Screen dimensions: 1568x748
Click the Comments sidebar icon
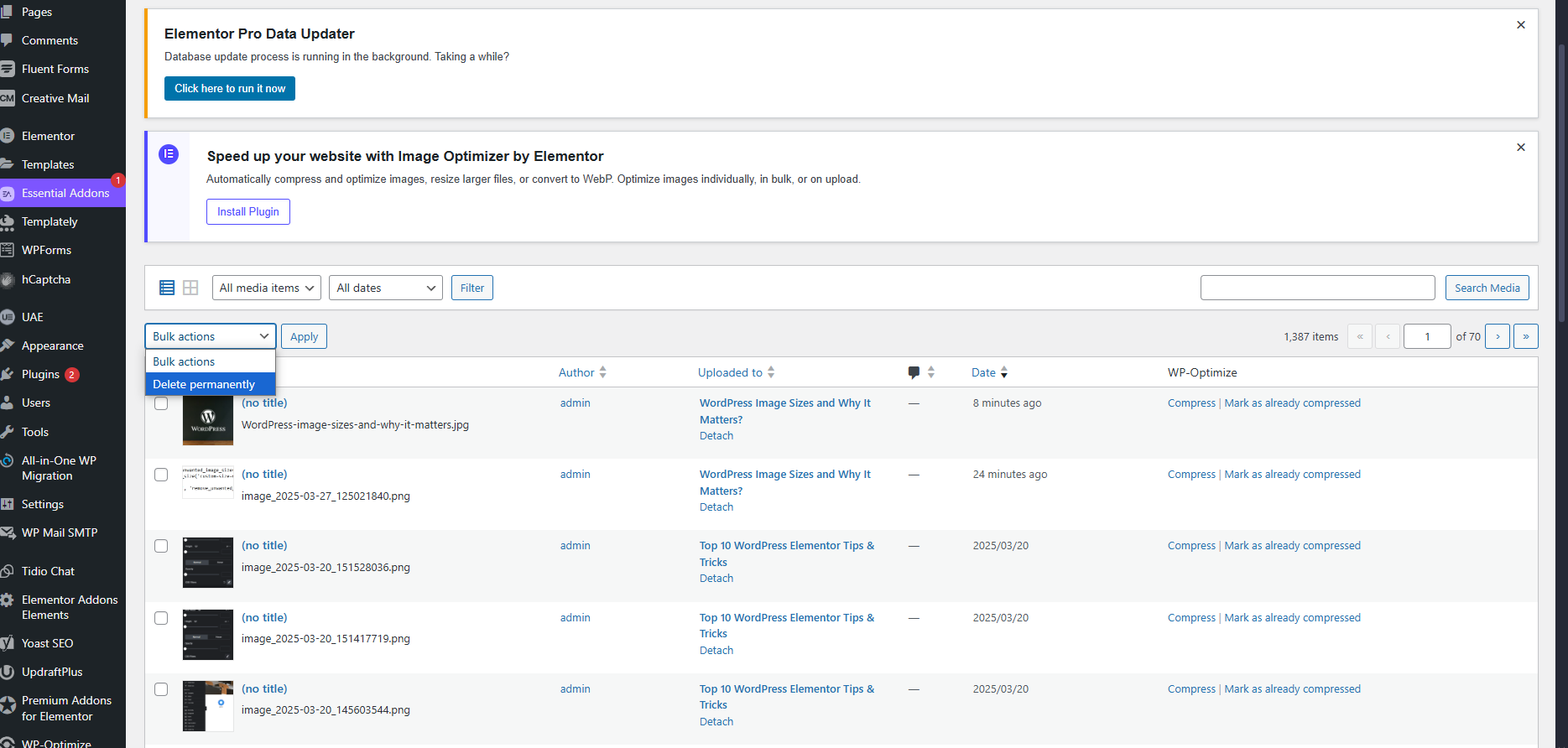7,40
